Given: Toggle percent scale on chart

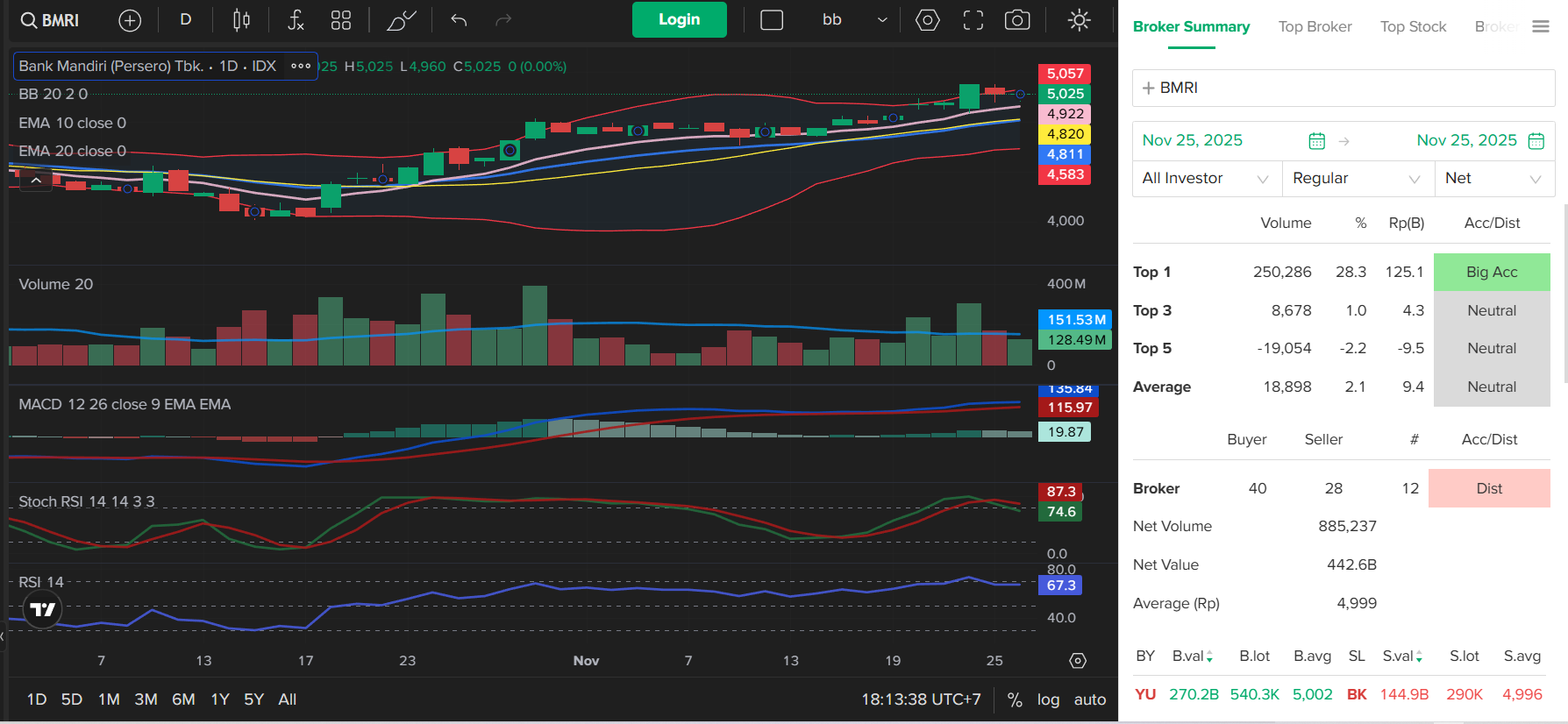Looking at the screenshot, I should click(x=1015, y=699).
